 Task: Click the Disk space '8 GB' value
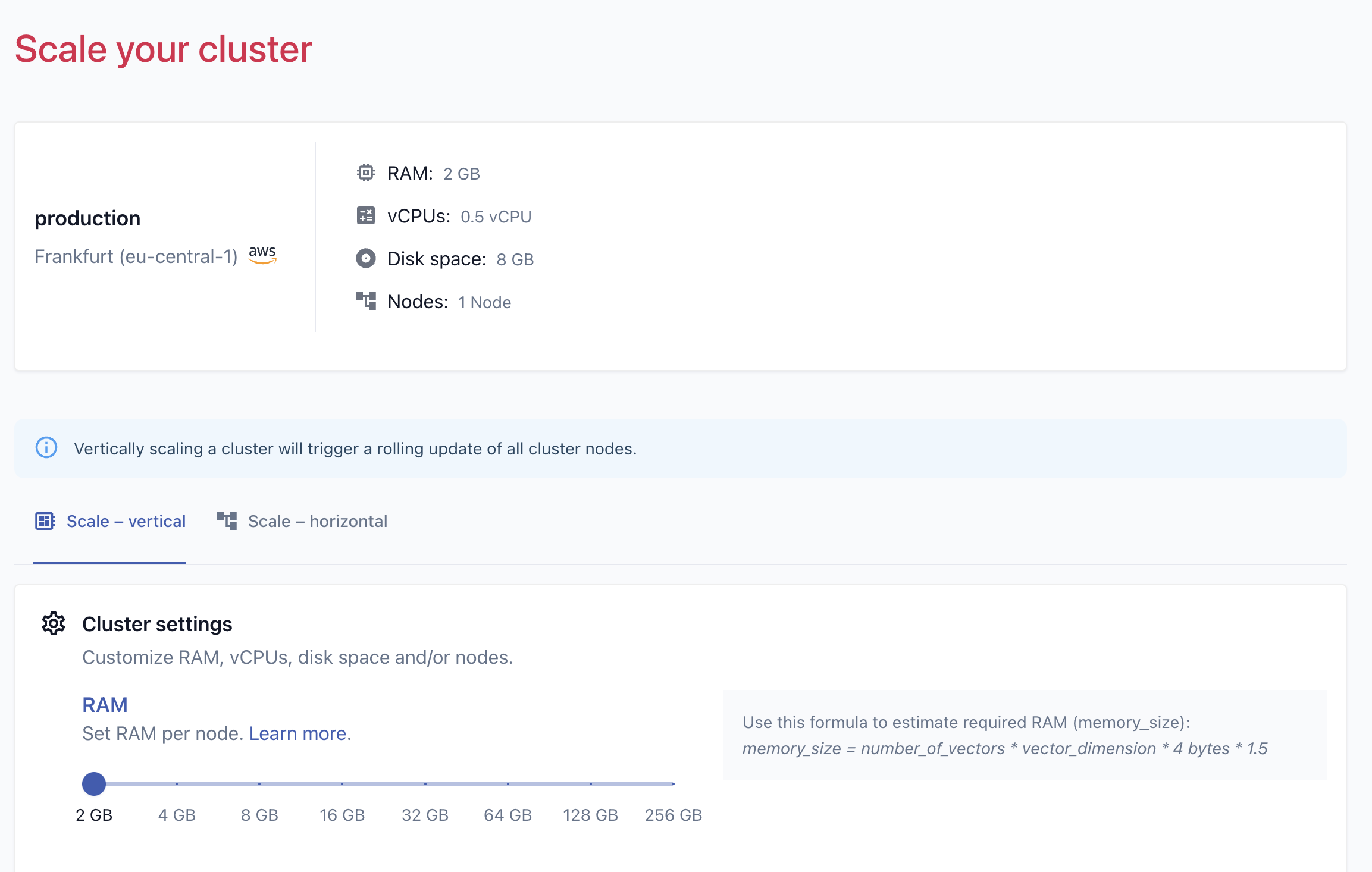(x=515, y=259)
